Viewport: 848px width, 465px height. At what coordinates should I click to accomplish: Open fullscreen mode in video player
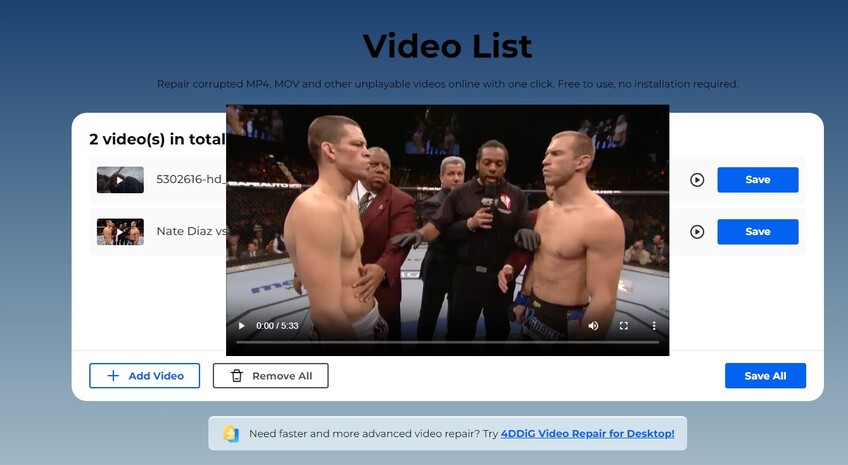(x=624, y=326)
